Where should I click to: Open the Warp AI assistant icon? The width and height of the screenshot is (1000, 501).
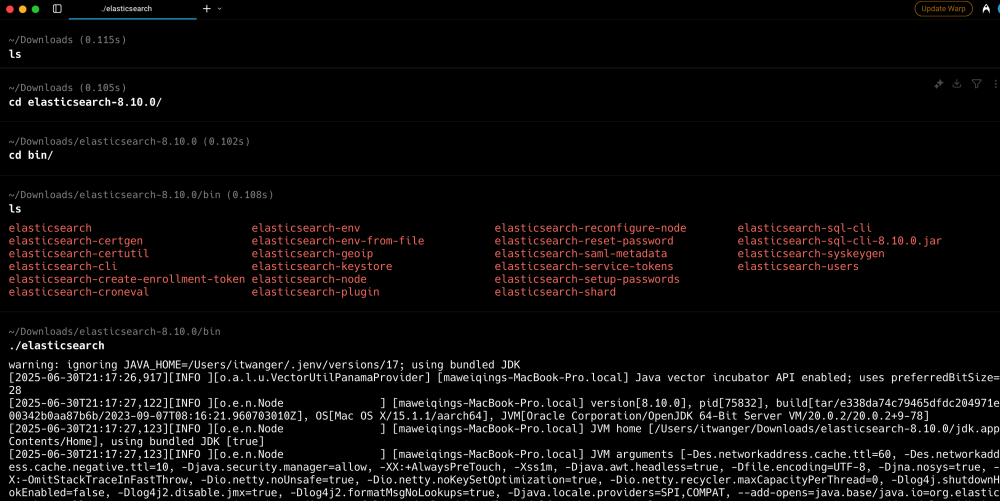[985, 8]
